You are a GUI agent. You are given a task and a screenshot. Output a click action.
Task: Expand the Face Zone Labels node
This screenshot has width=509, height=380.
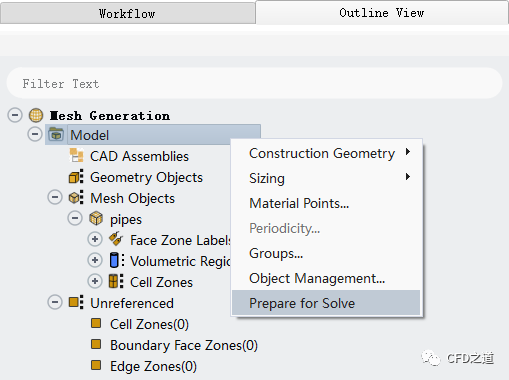coord(95,239)
